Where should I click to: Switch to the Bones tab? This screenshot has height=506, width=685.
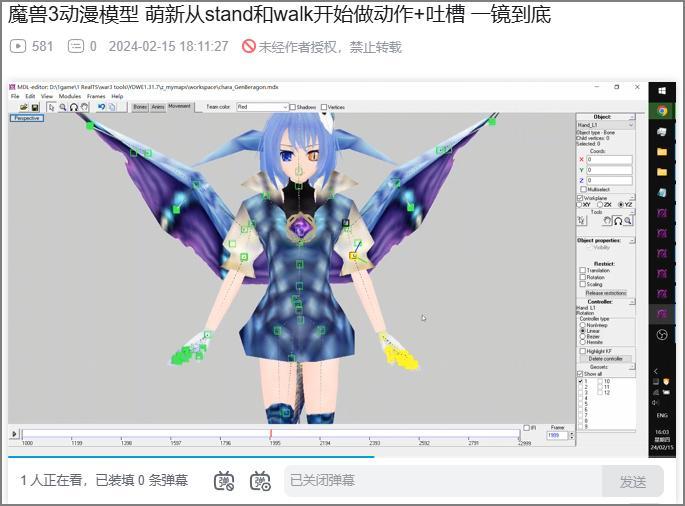140,106
